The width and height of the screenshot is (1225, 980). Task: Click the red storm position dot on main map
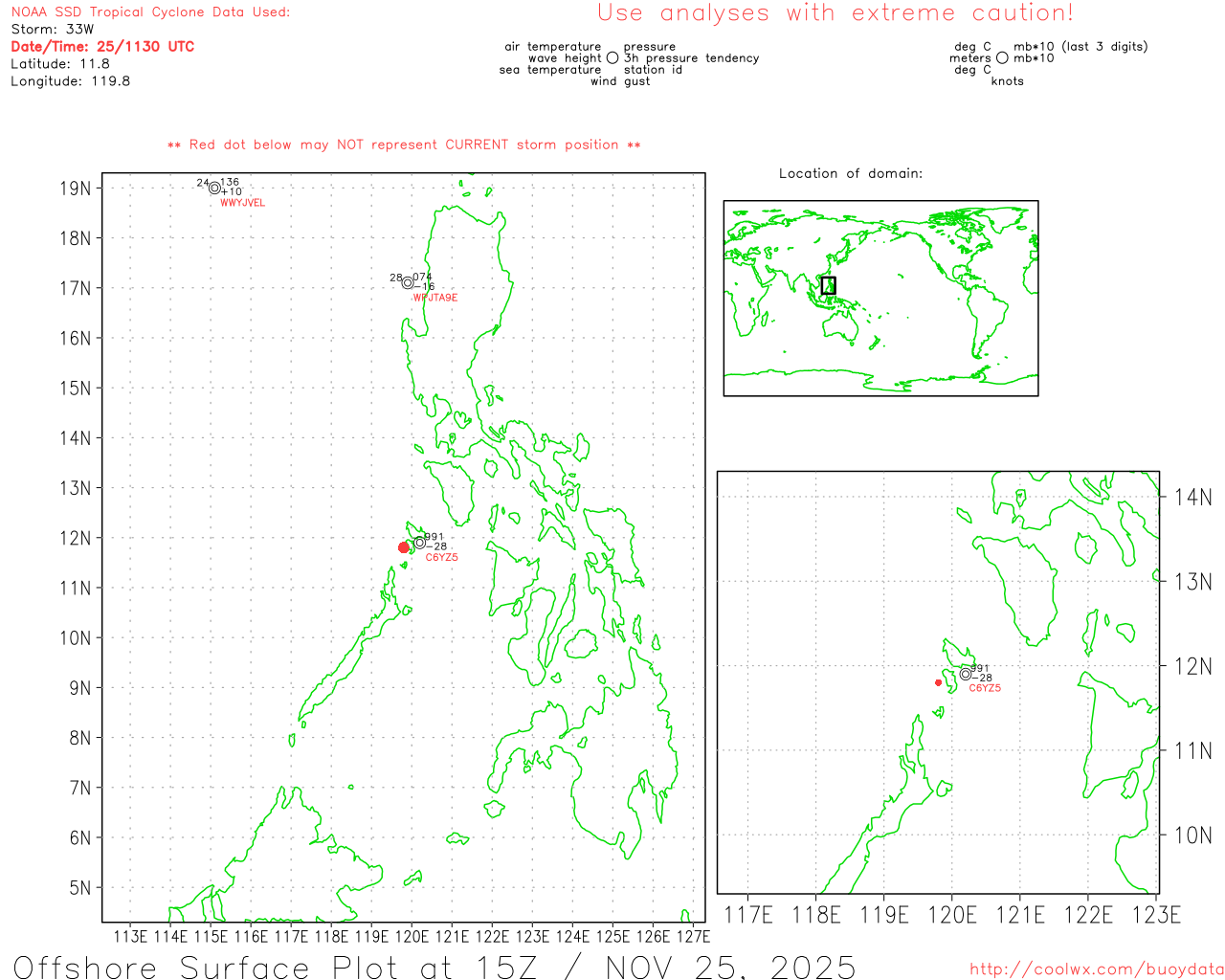click(403, 547)
